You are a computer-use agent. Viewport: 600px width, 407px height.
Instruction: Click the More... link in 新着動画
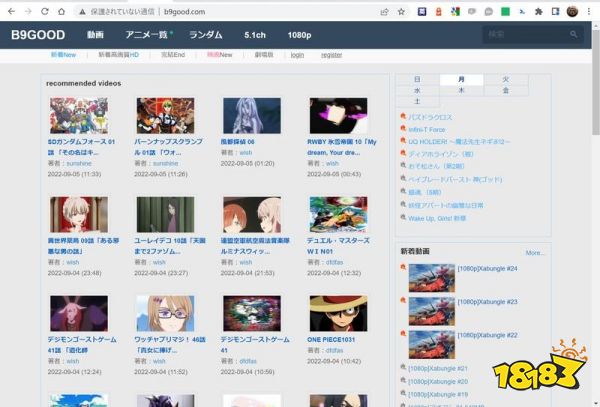pyautogui.click(x=535, y=253)
